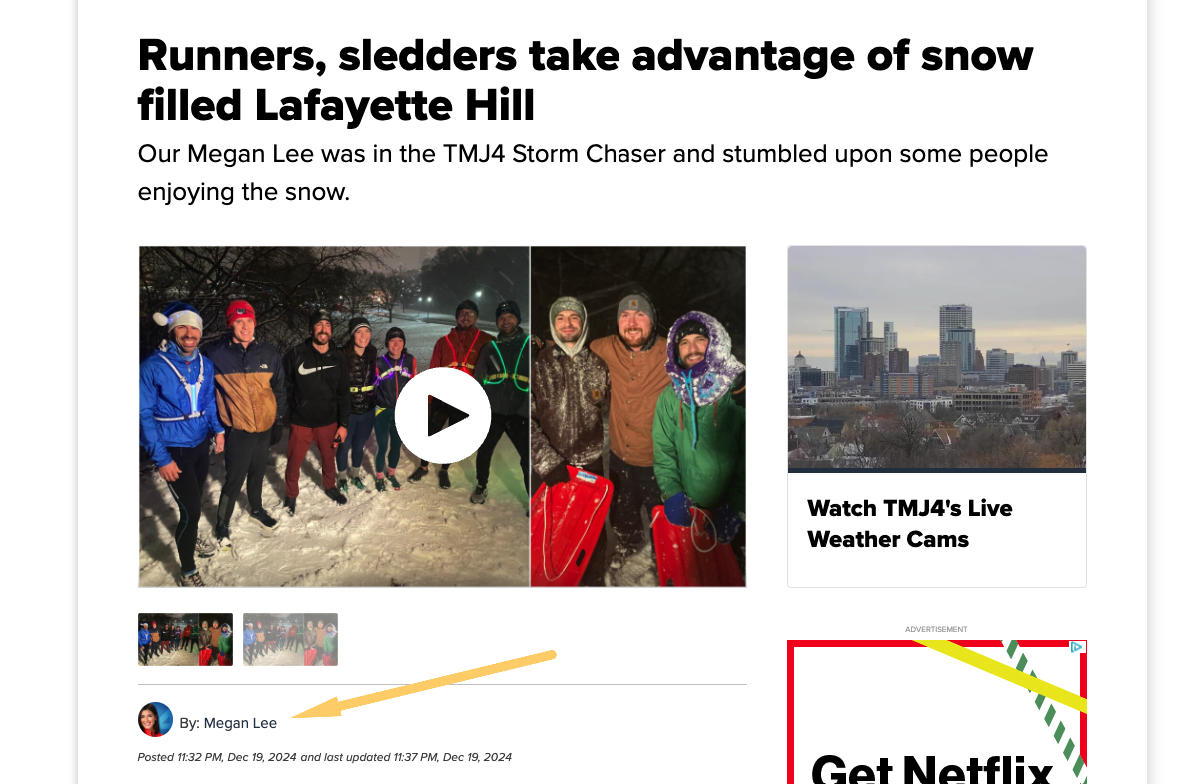Image resolution: width=1179 pixels, height=784 pixels.
Task: Click the Get Netflix advertisement text
Action: 931,768
